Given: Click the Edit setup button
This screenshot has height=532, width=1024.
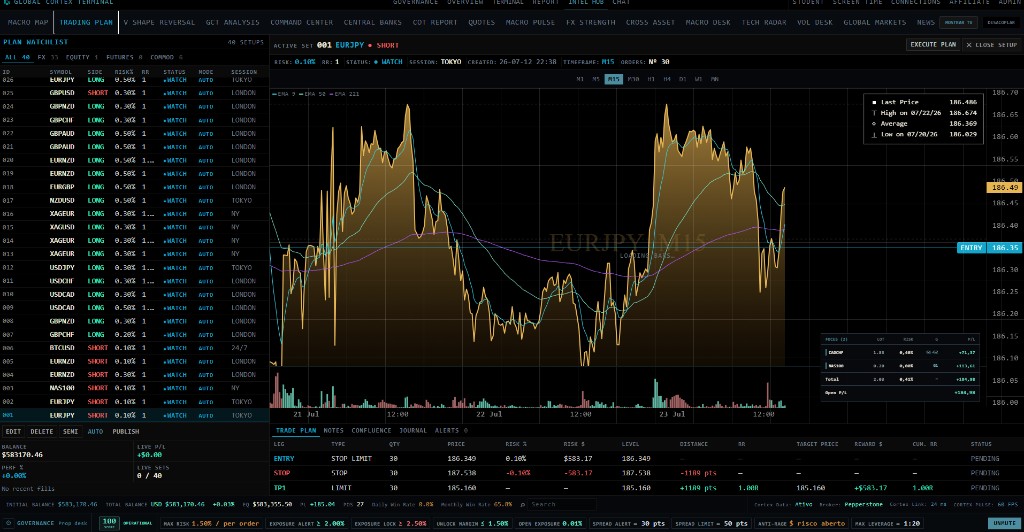Looking at the screenshot, I should coord(13,431).
